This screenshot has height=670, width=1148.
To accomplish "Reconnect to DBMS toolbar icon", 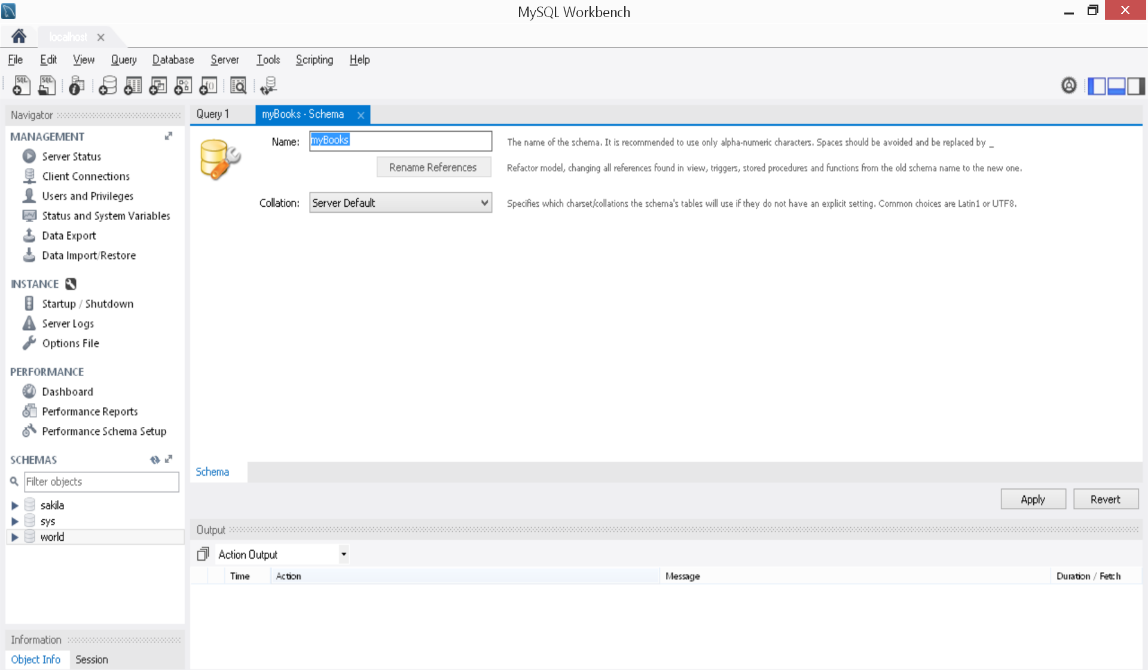I will (269, 86).
